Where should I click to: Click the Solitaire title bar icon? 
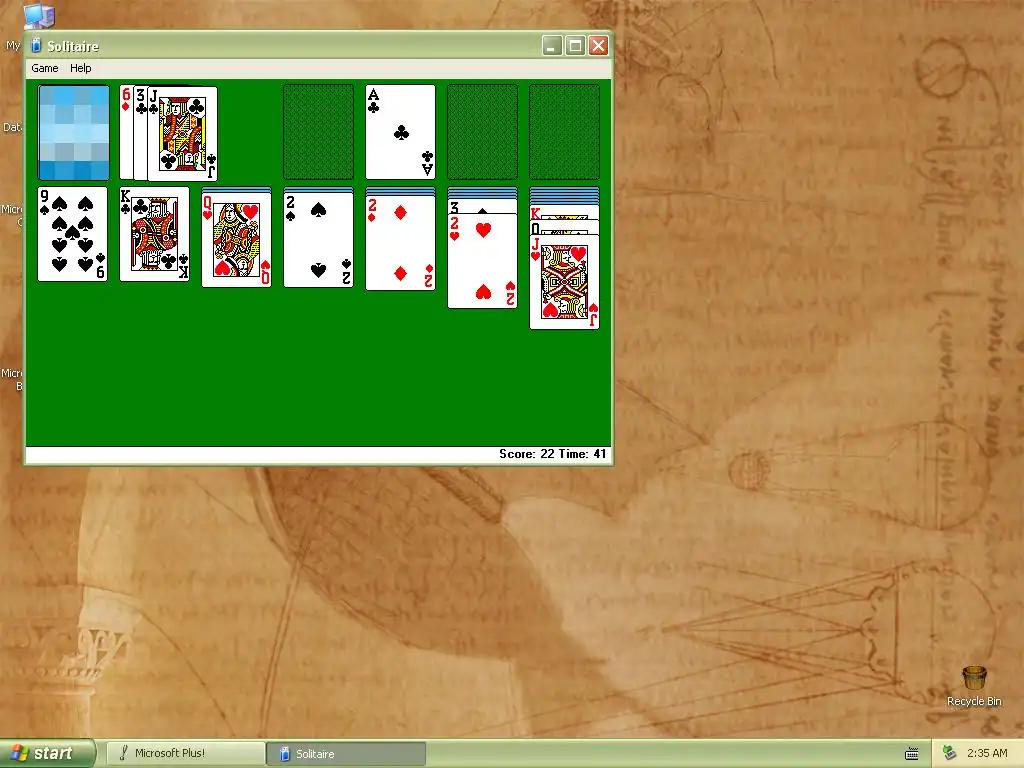coord(37,46)
